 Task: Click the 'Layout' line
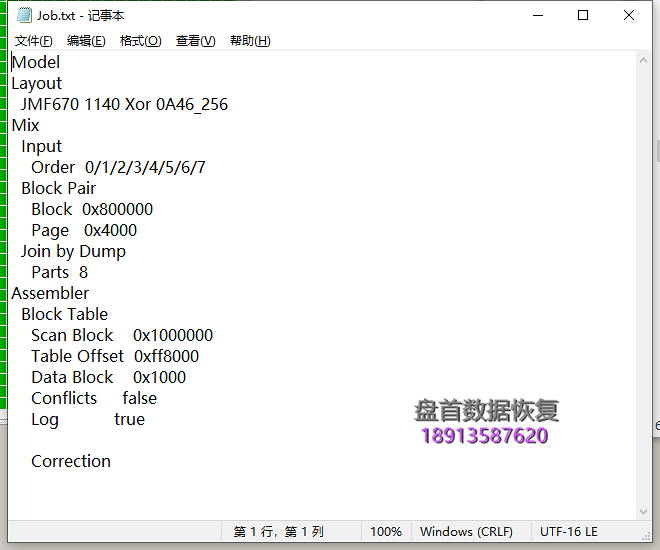[37, 83]
